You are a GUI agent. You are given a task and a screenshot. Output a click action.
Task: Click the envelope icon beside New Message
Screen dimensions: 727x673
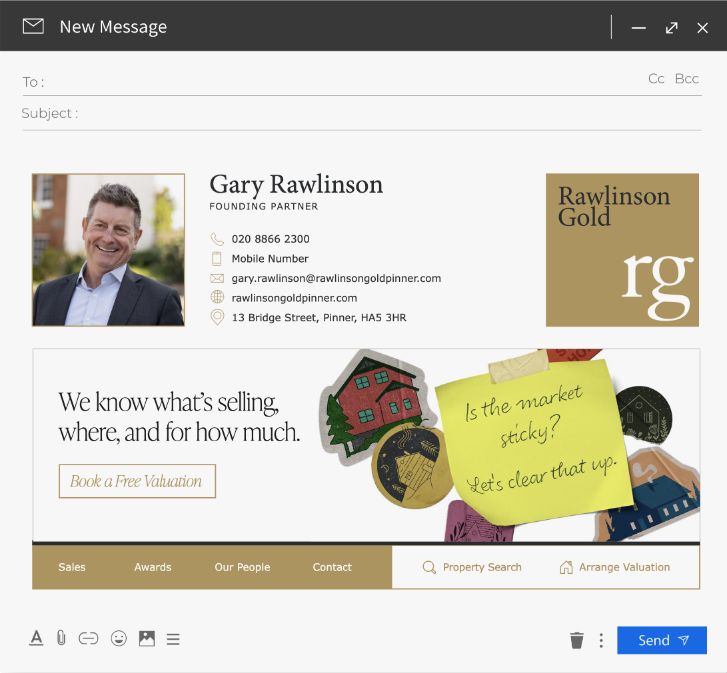click(x=33, y=26)
